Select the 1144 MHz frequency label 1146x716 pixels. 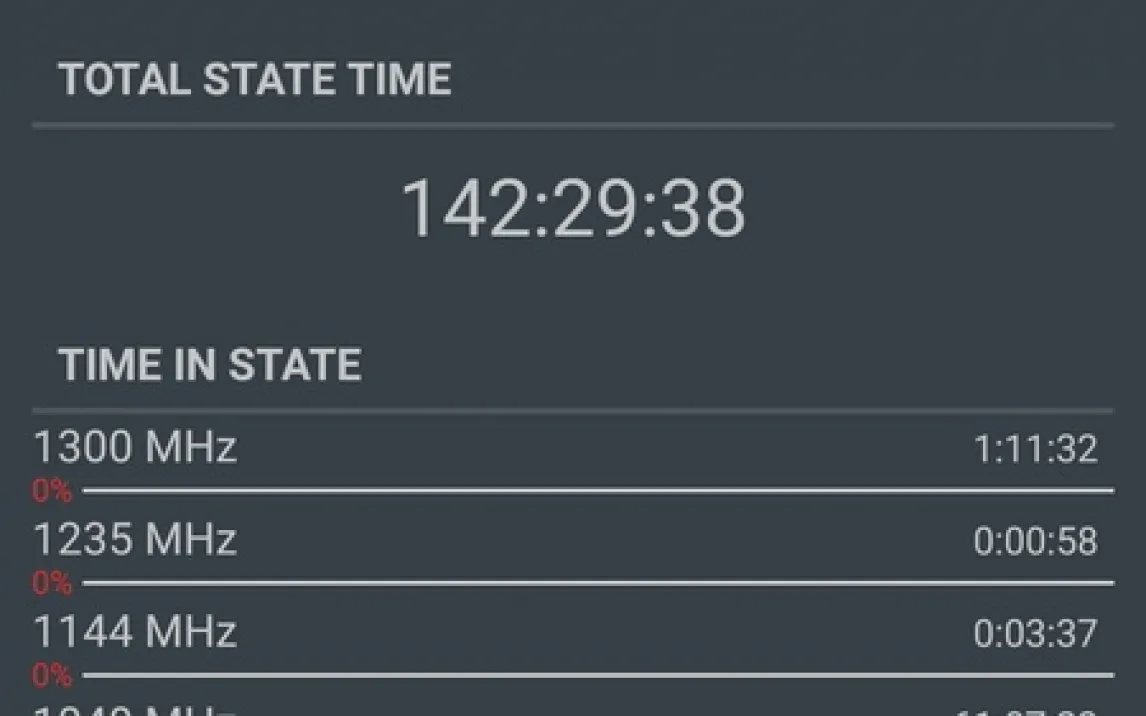click(135, 631)
